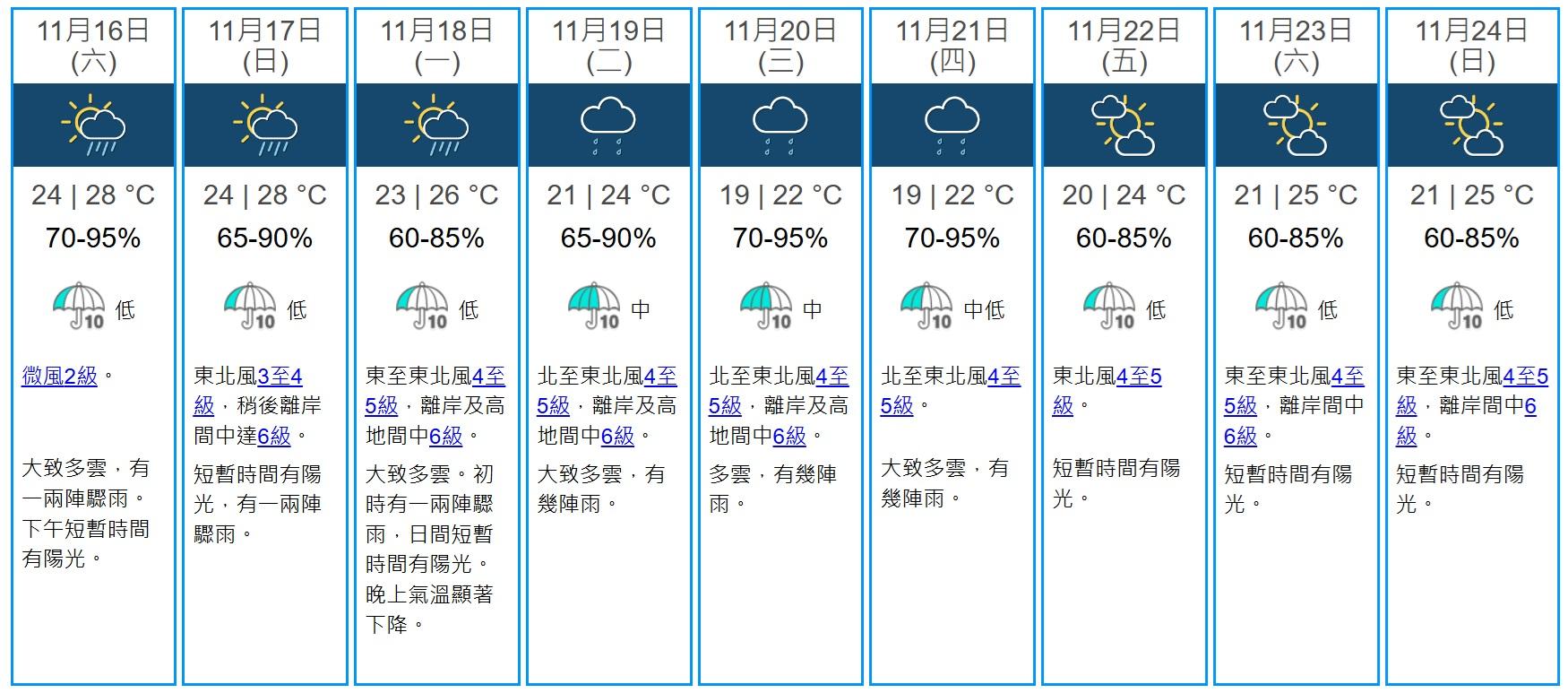
Task: Click the November 22 sunny intervals icon
Action: tap(1123, 127)
